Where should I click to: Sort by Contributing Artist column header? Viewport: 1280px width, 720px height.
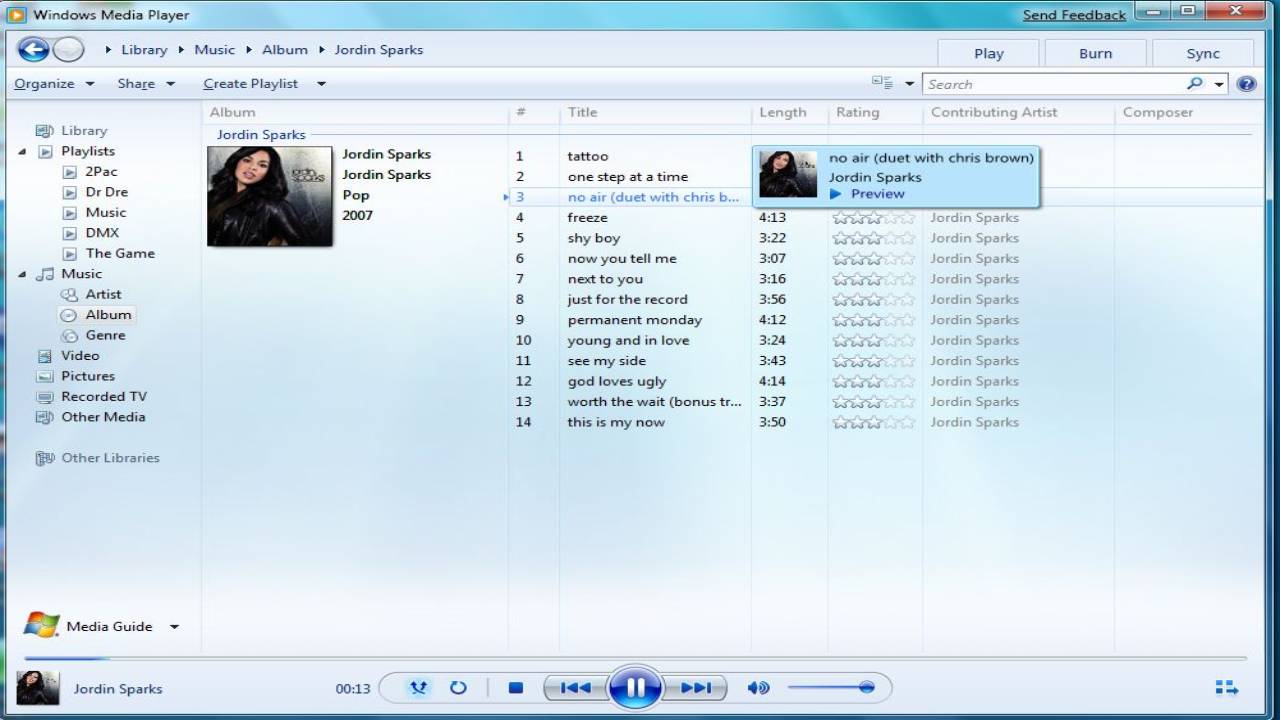point(994,112)
